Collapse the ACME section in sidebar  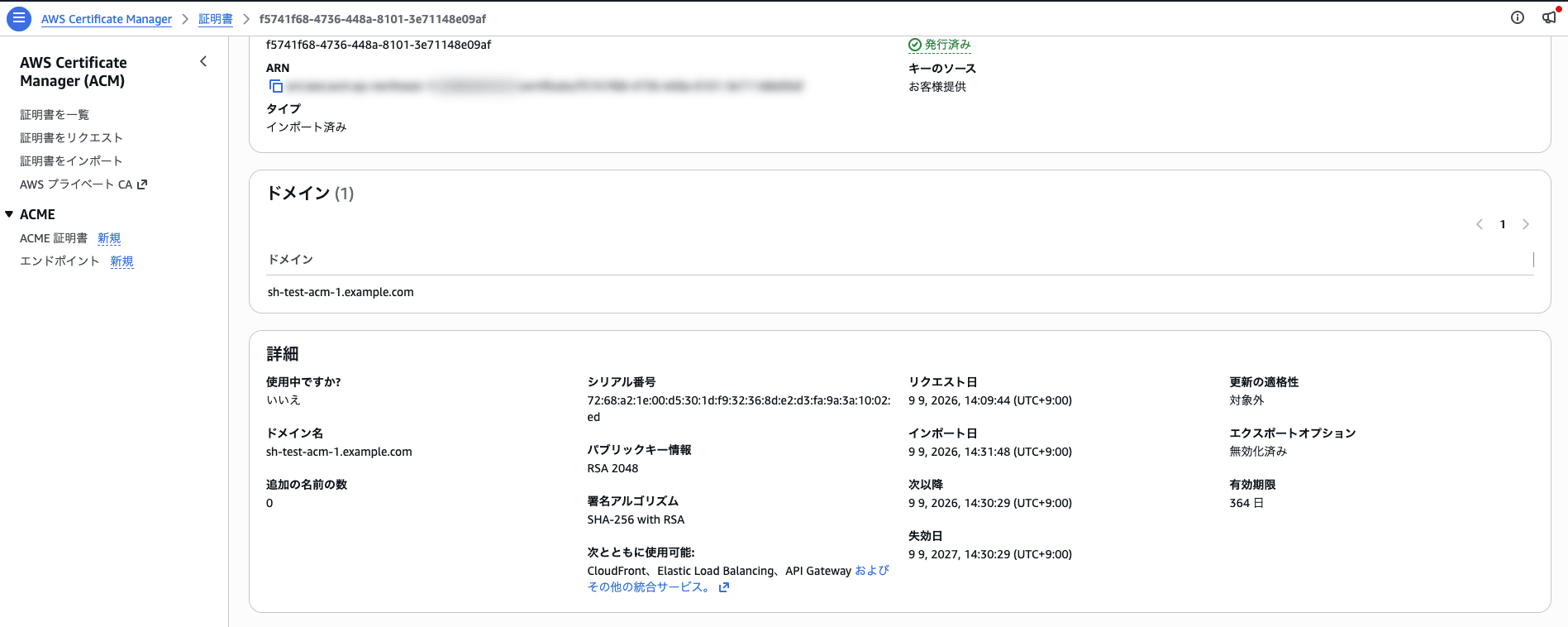9,214
